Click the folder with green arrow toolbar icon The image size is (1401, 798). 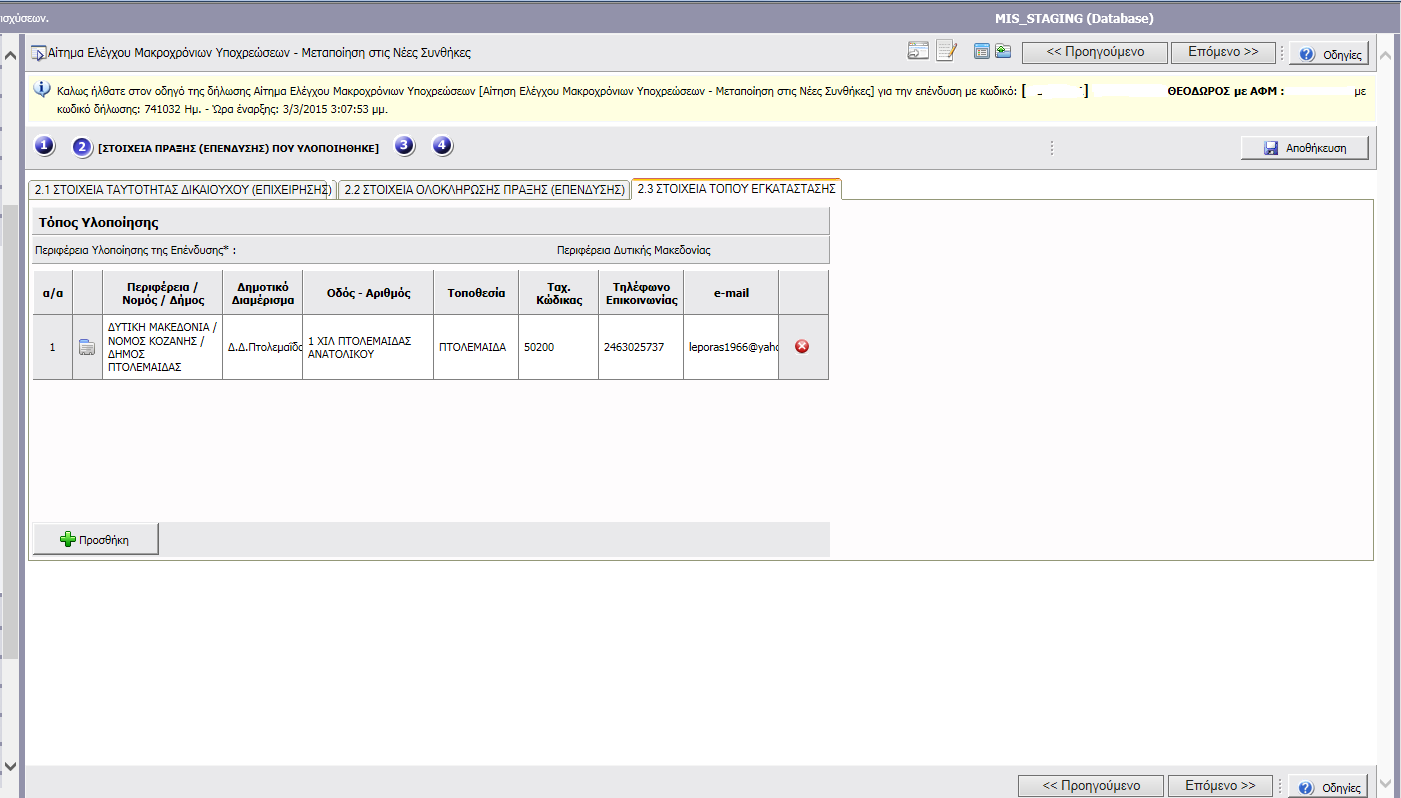pos(1002,52)
